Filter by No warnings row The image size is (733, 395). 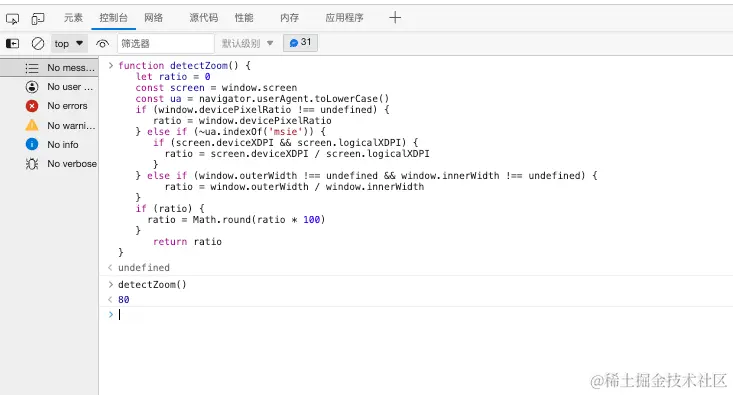[49, 125]
